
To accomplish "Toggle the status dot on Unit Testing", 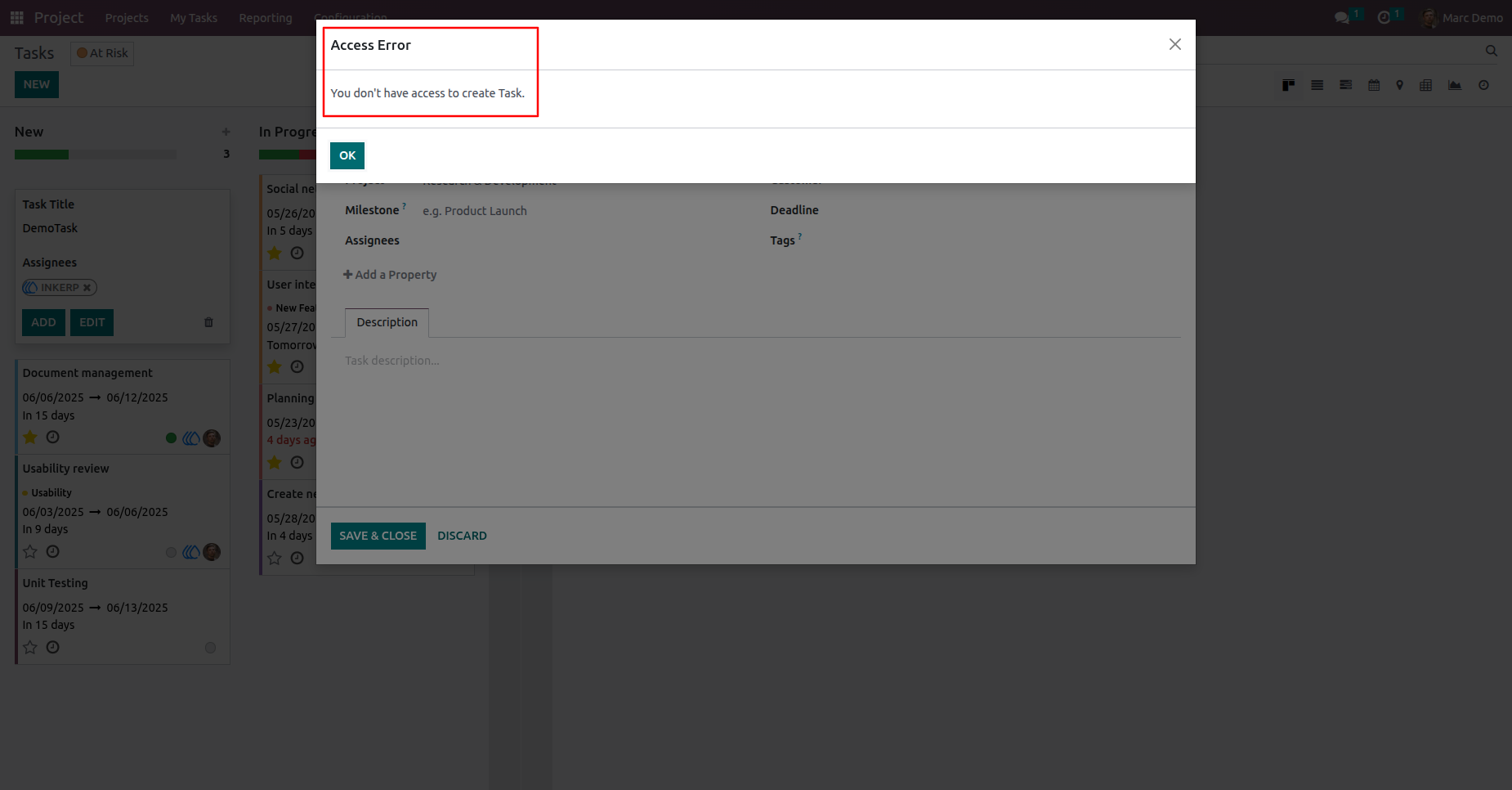I will click(x=210, y=648).
